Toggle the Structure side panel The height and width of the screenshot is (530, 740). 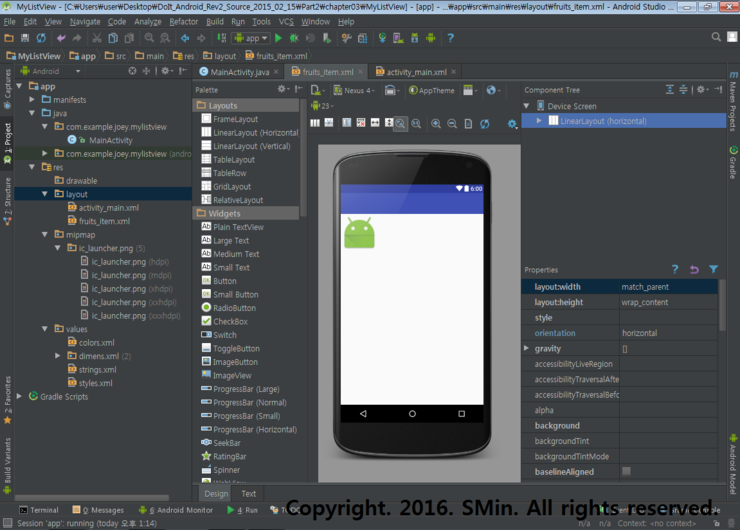(x=7, y=202)
